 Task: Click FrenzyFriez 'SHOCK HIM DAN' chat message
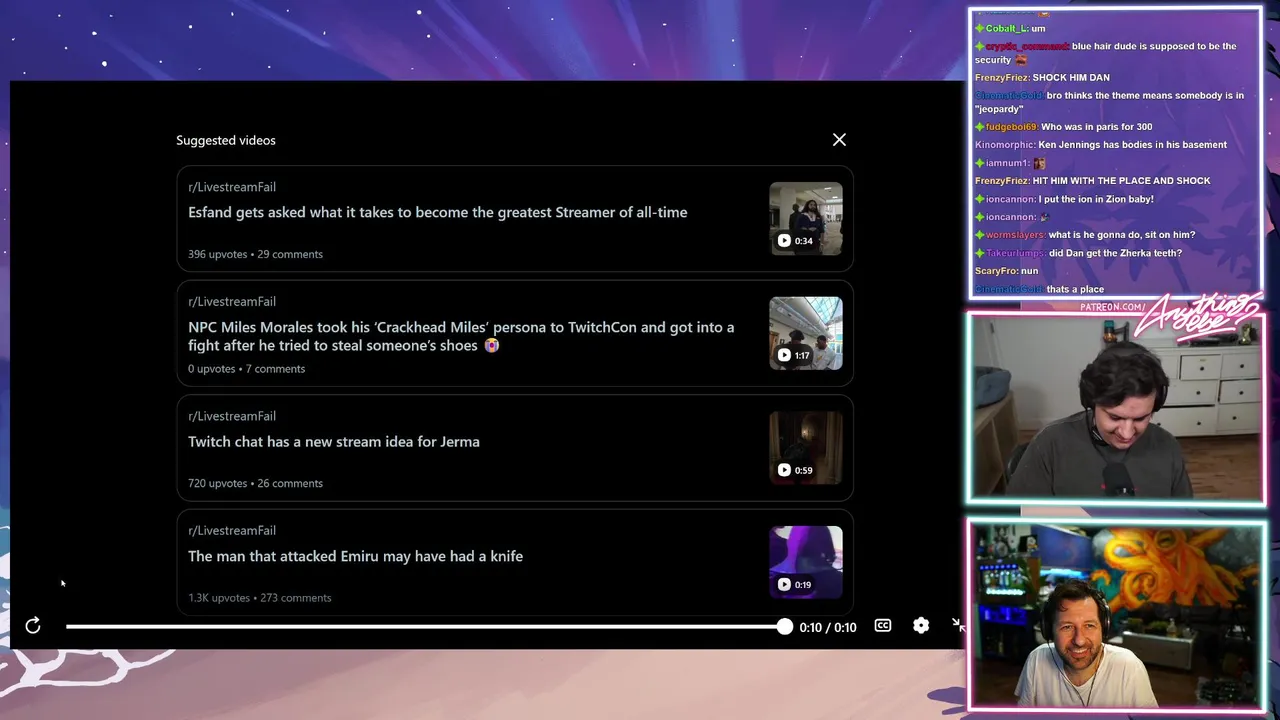point(1042,77)
